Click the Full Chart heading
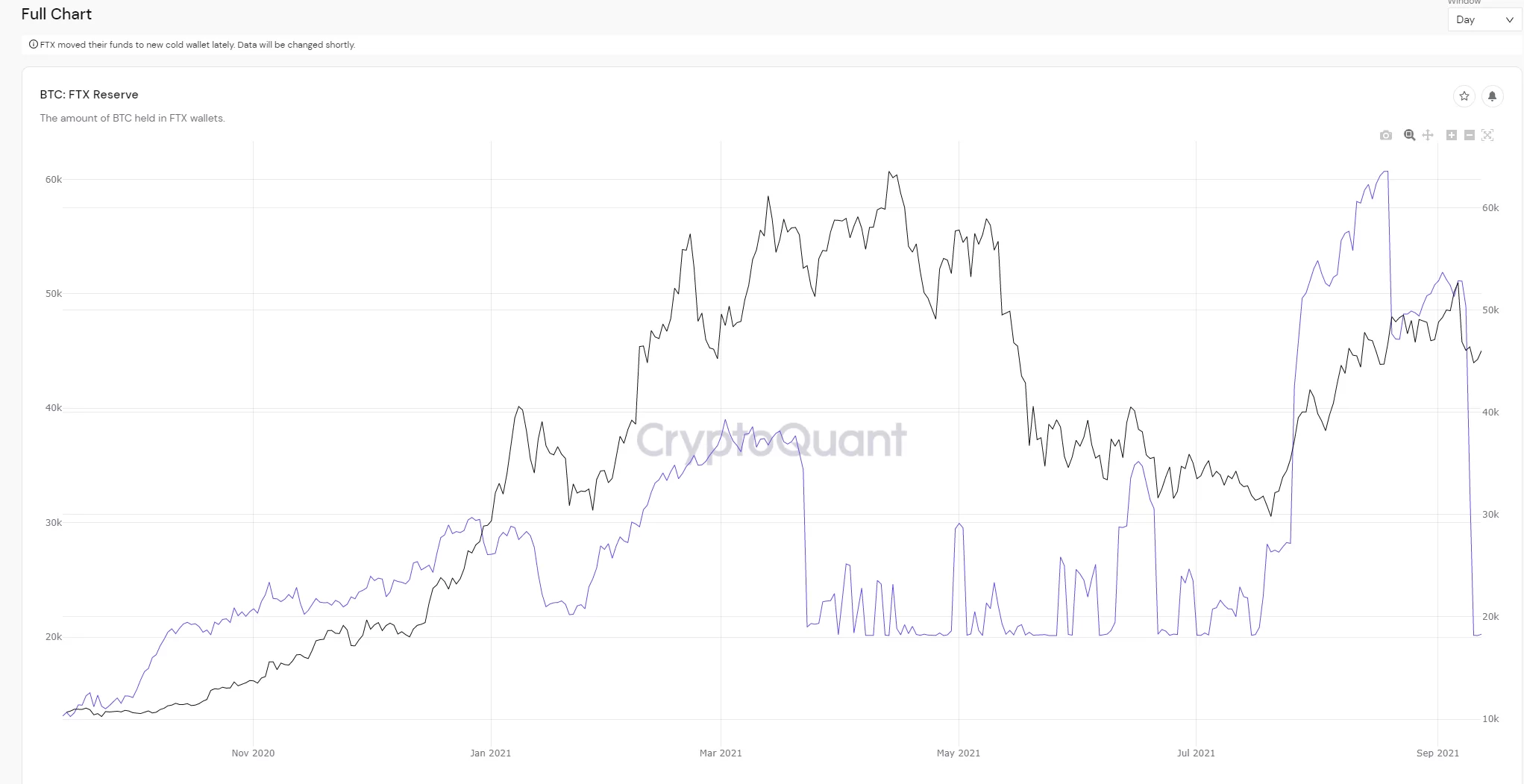The image size is (1524, 784). pyautogui.click(x=57, y=14)
